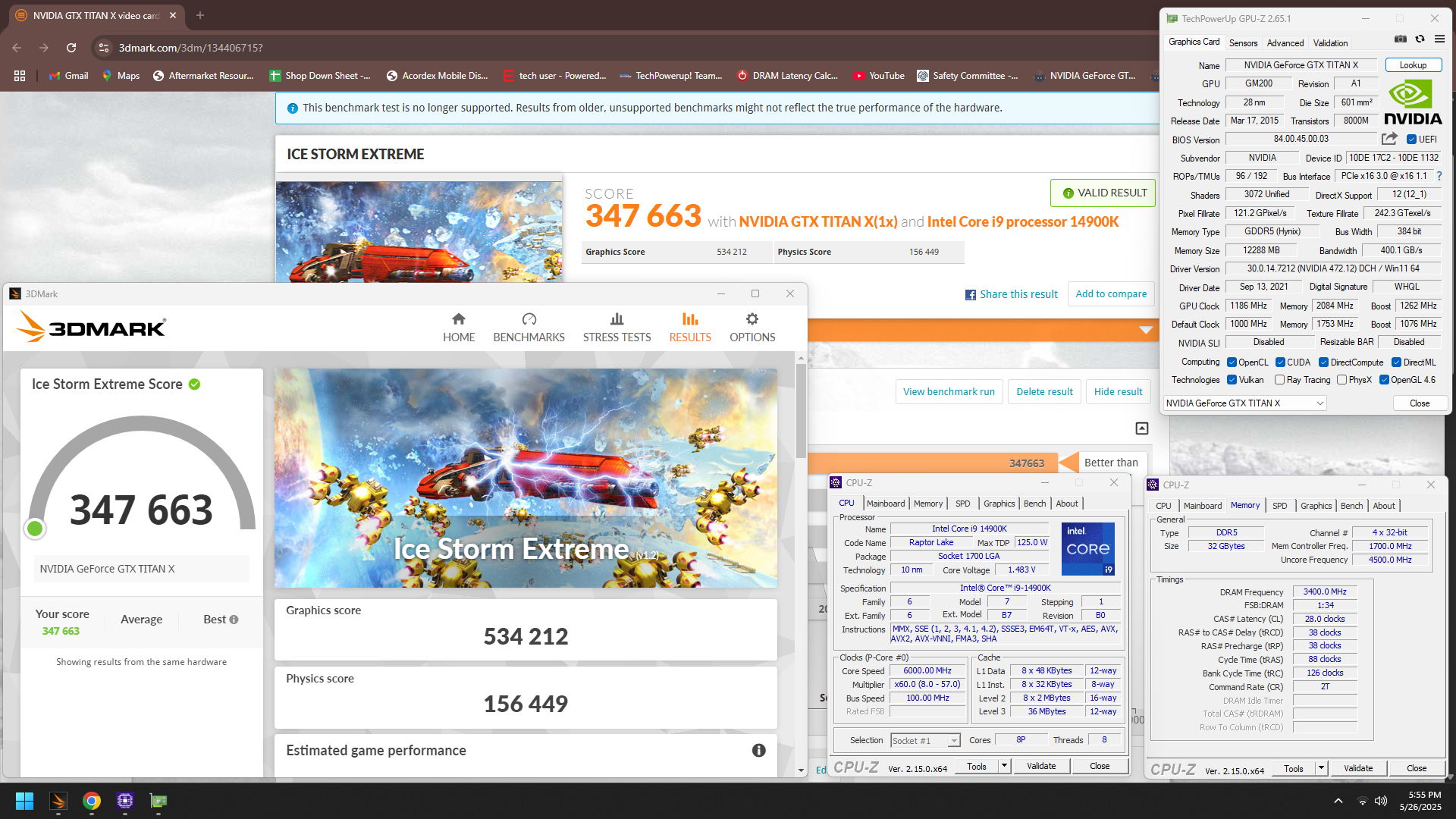
Task: Toggle the Vulkan checkbox
Action: tap(1232, 380)
